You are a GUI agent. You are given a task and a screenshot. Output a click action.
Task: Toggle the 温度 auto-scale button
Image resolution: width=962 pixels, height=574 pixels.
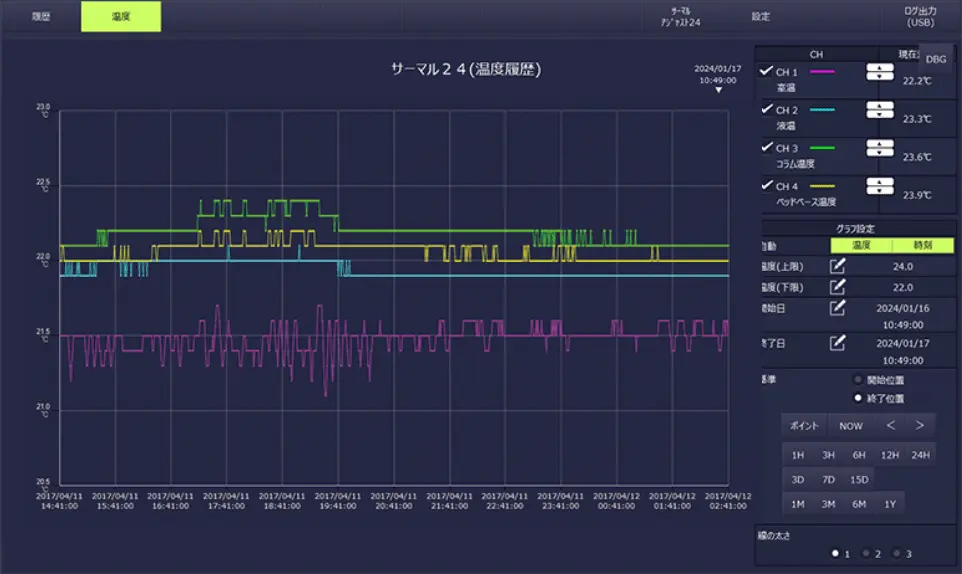(861, 245)
